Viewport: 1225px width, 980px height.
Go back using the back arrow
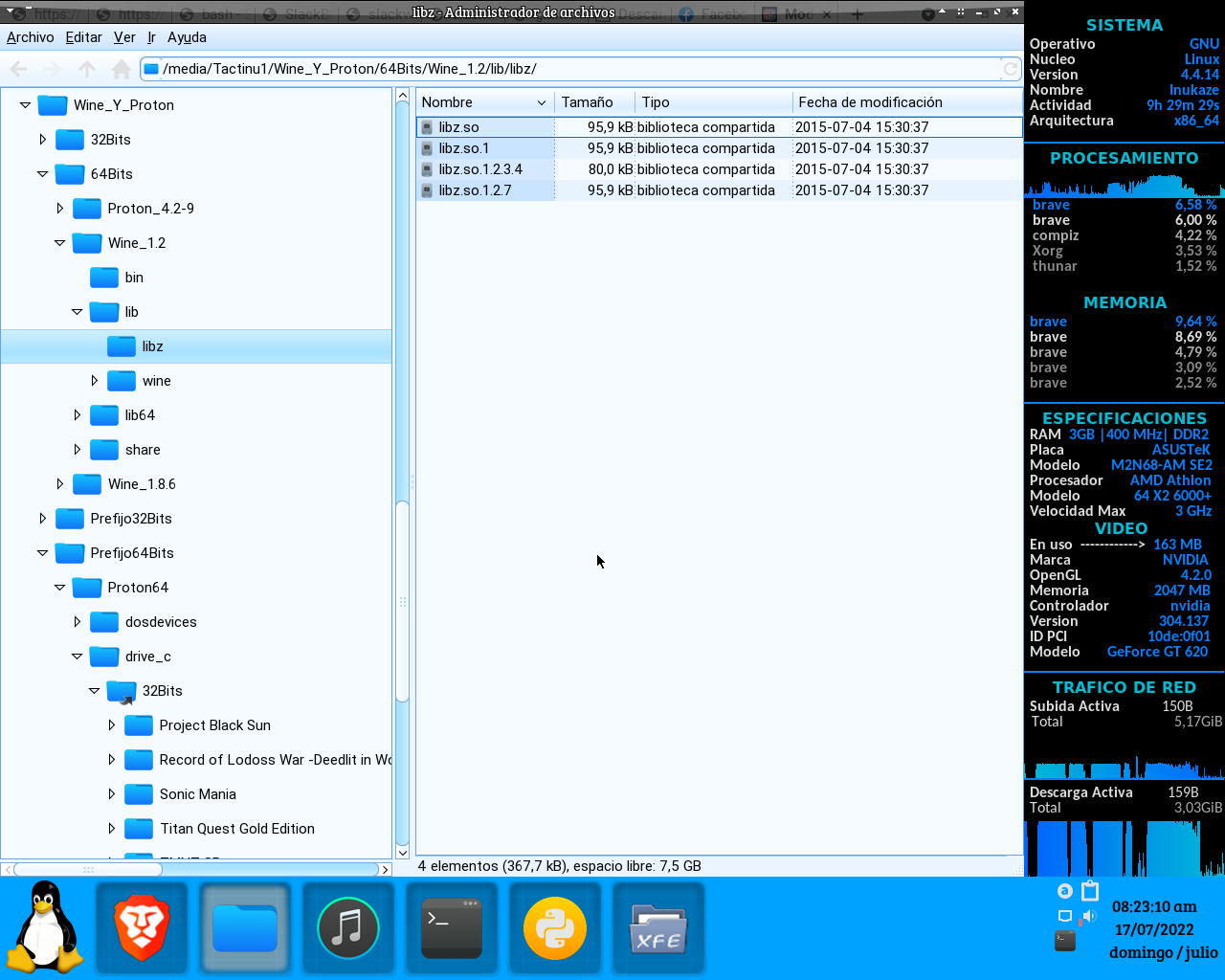(18, 69)
